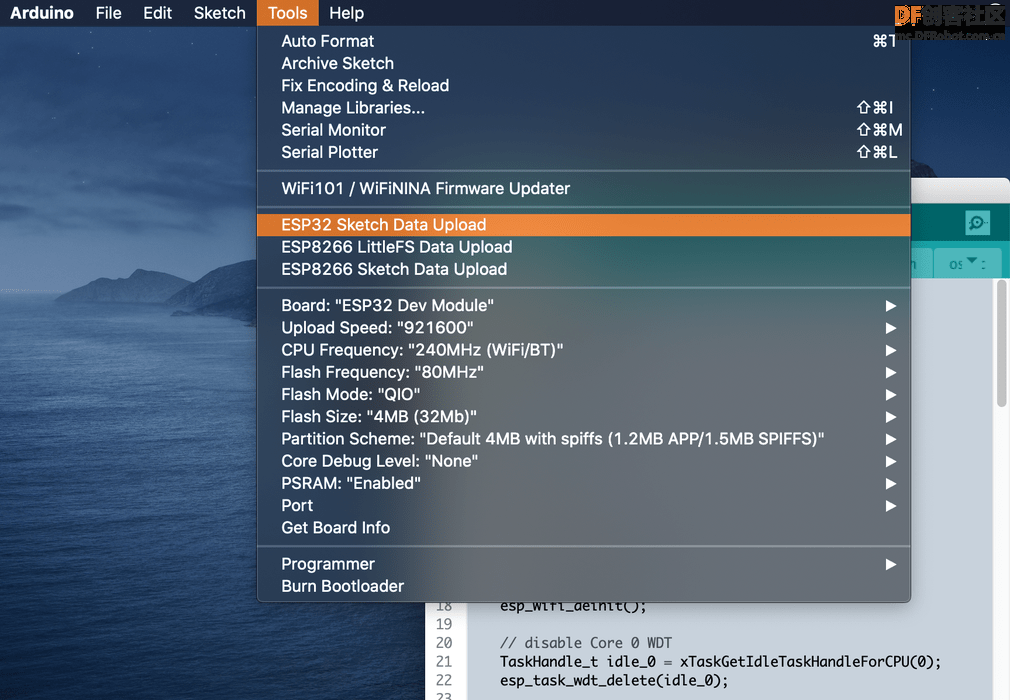The height and width of the screenshot is (700, 1010).
Task: Click code line "// disable Core 0 WDT"
Action: (x=586, y=643)
